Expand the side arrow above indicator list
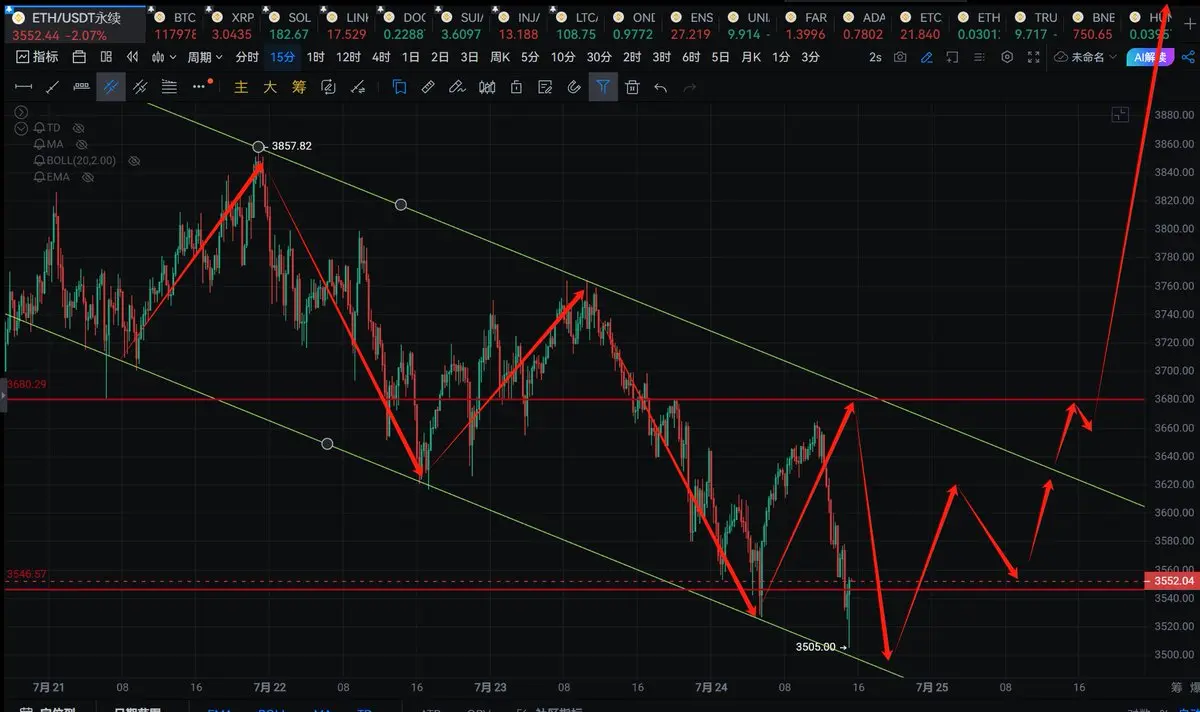This screenshot has width=1200, height=712. 21,112
